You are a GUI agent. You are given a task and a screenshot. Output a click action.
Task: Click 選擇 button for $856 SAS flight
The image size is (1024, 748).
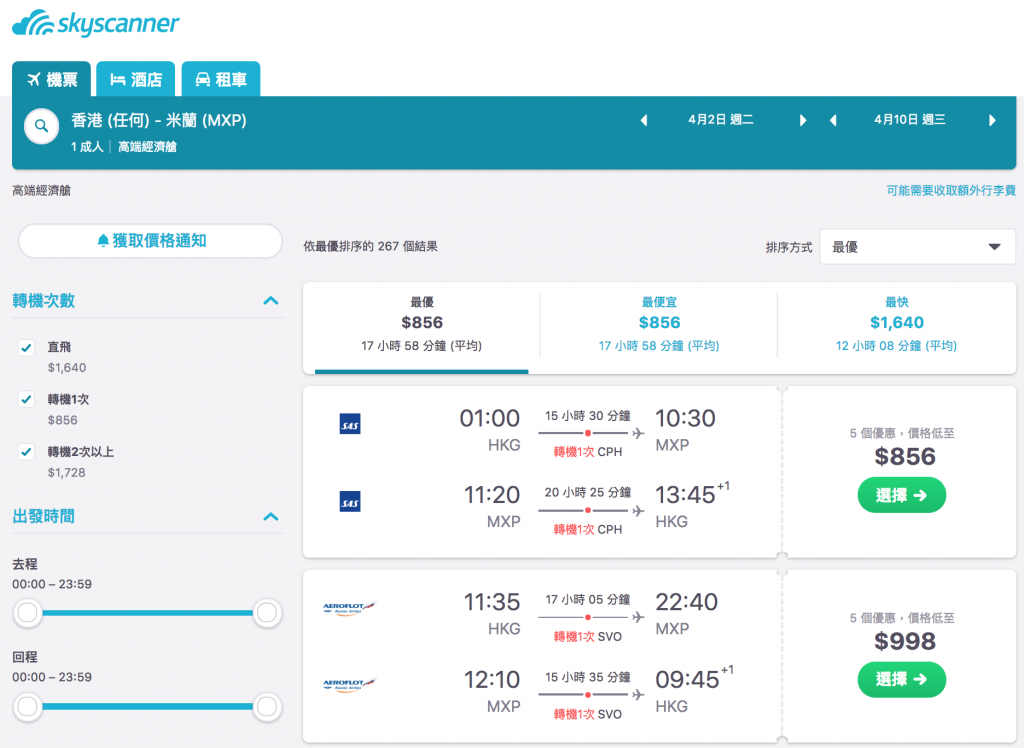902,495
